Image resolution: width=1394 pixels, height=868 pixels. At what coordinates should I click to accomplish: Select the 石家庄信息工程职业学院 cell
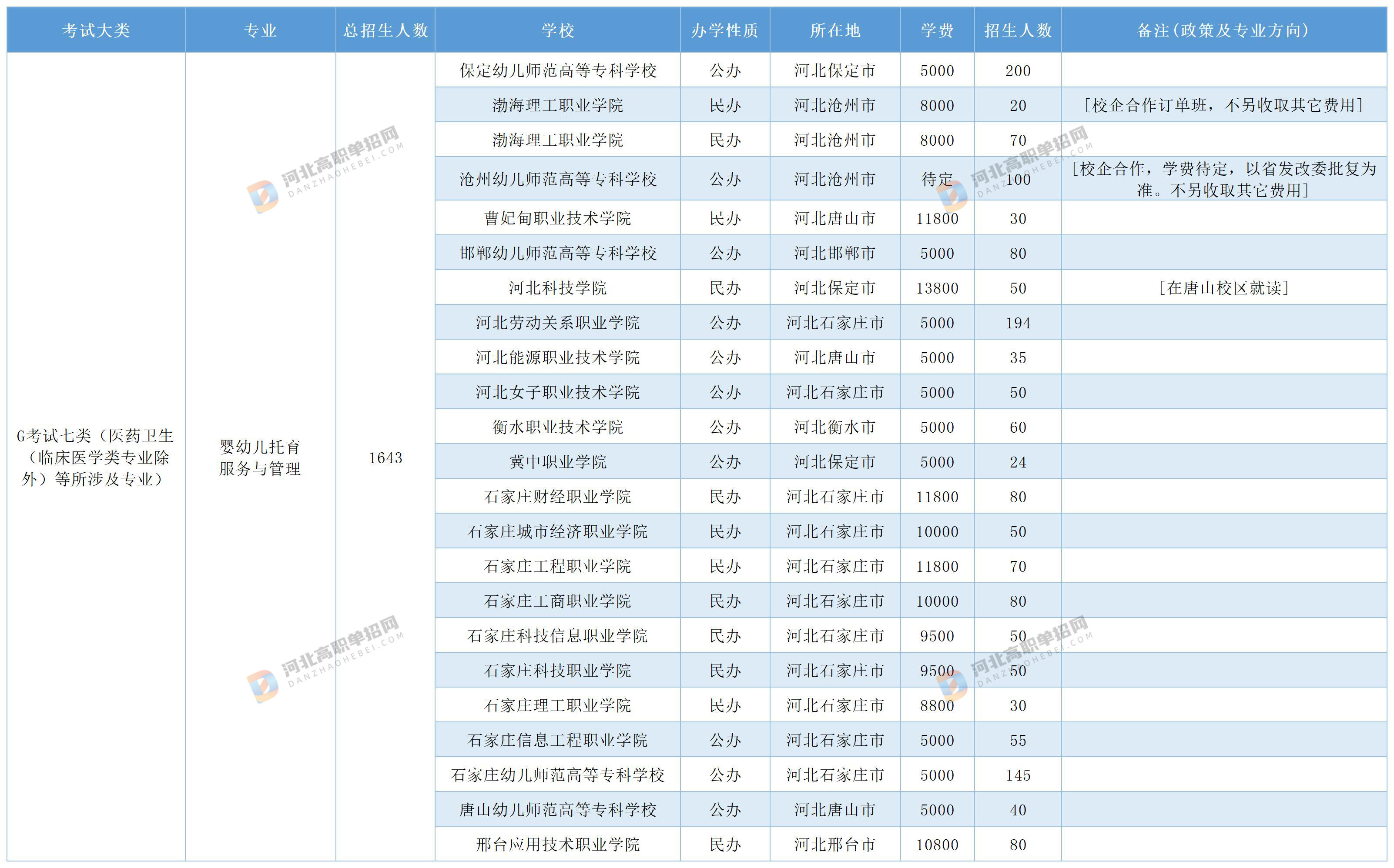(x=558, y=739)
